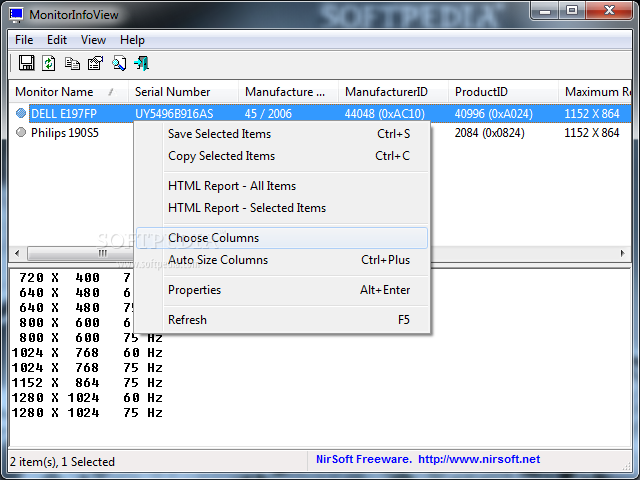Select HTML Report - Selected Items
The width and height of the screenshot is (640, 480).
click(x=282, y=208)
